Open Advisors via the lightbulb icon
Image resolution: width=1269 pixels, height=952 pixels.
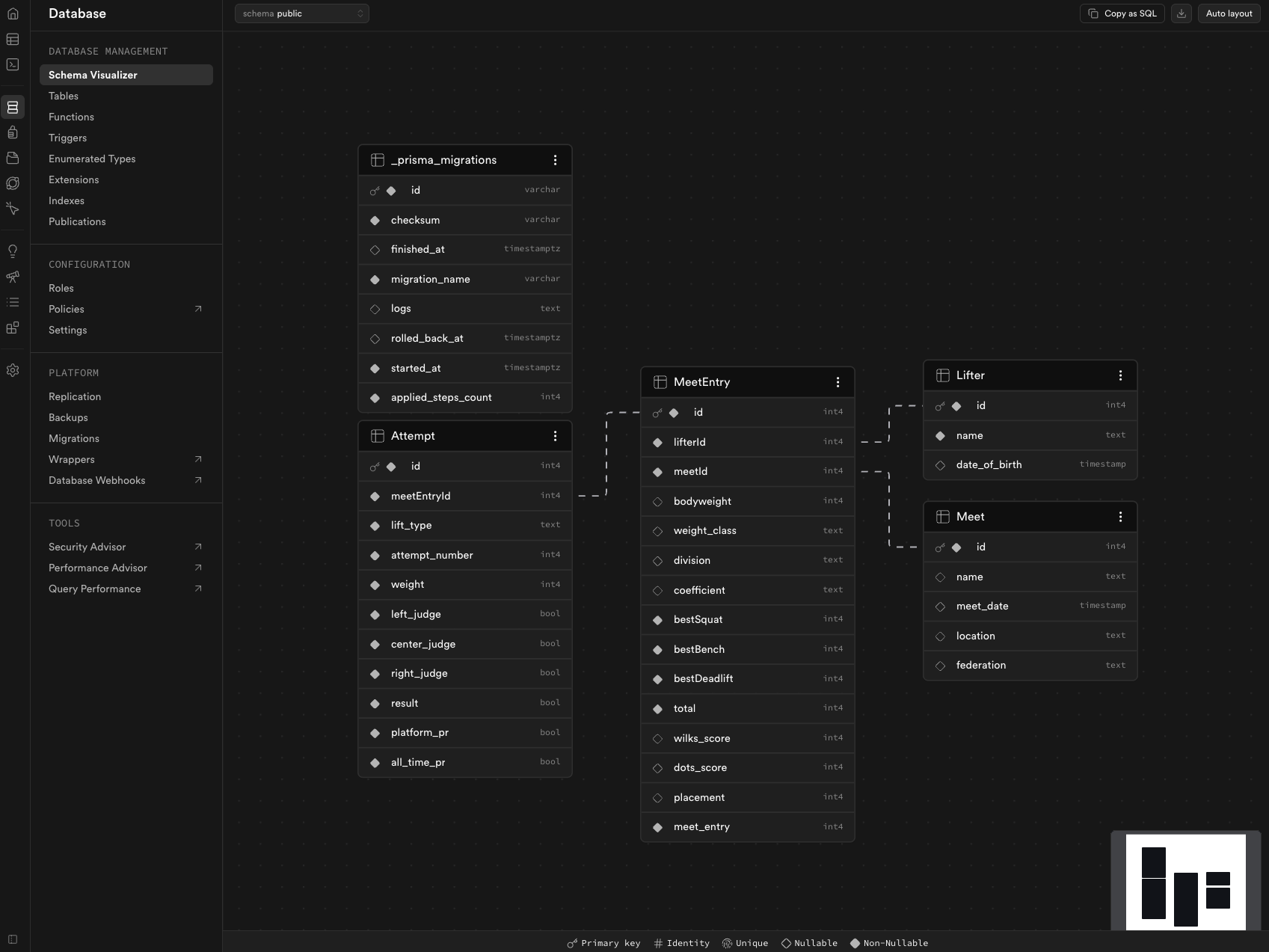pos(13,251)
